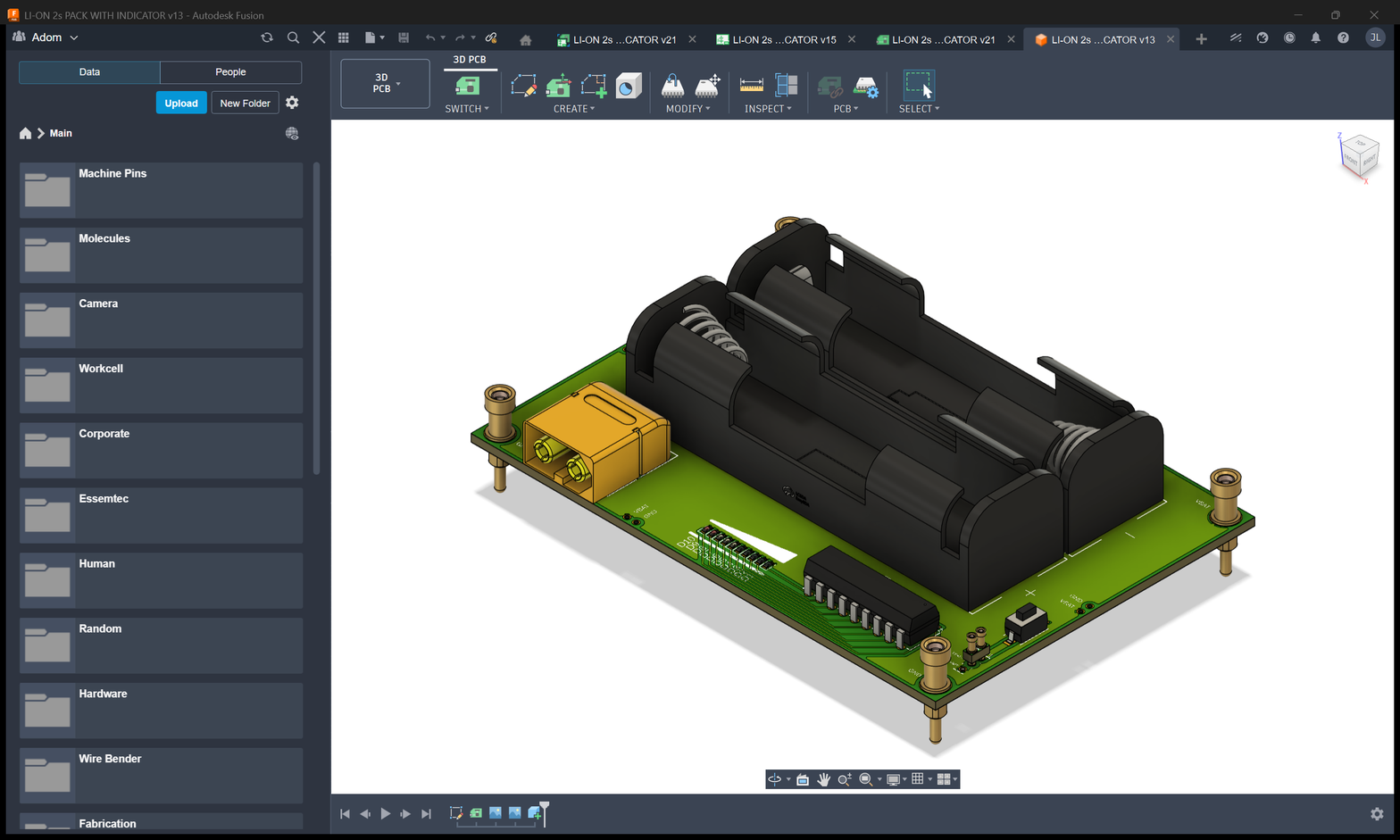This screenshot has height=840, width=1400.
Task: Open the File menu dropdown
Action: pos(375,37)
